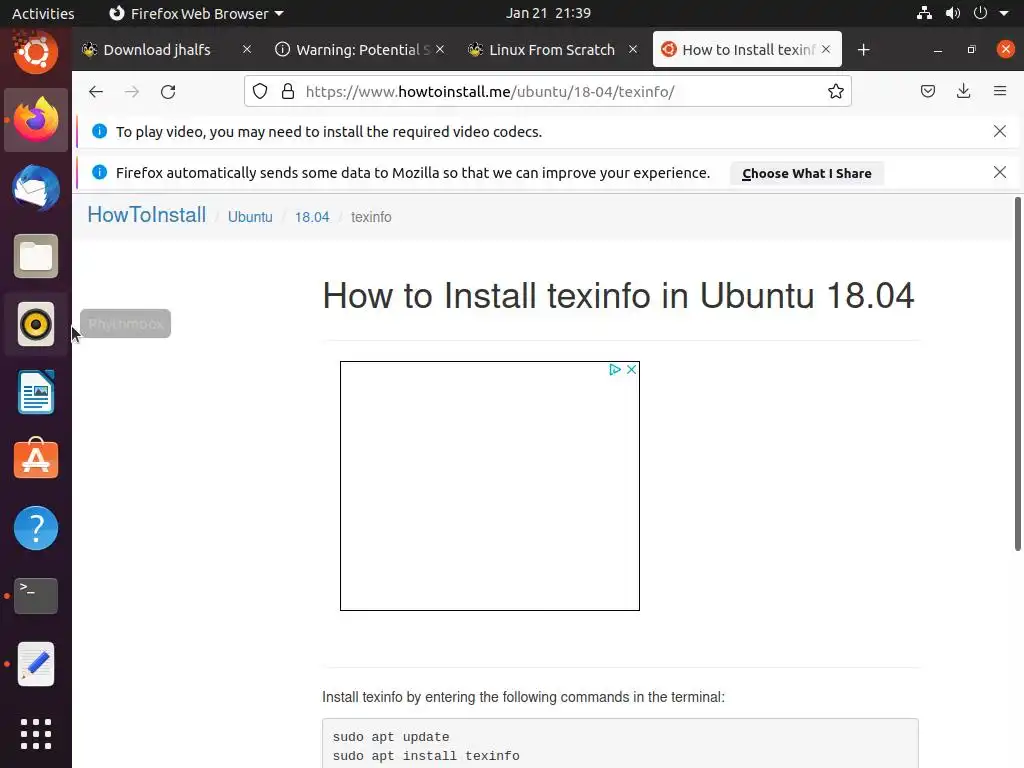
Task: Click the advertisement box
Action: (x=490, y=486)
